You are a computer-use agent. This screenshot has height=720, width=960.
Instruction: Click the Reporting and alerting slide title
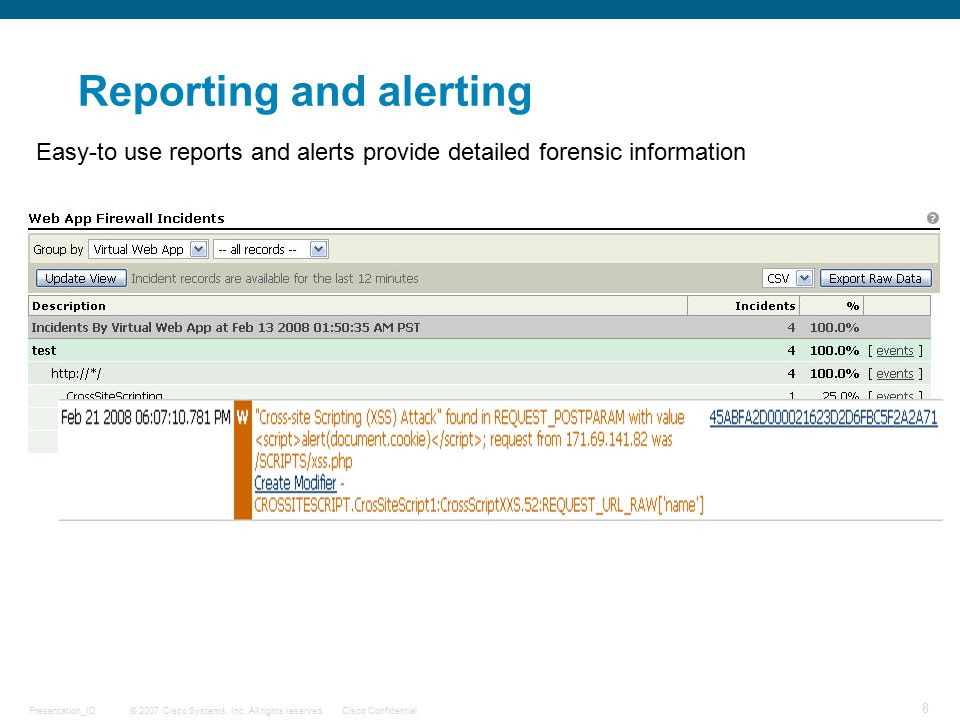point(305,92)
